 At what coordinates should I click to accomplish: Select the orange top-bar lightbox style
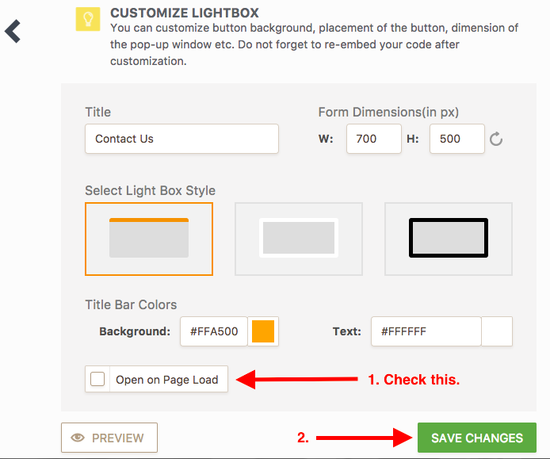click(x=149, y=239)
